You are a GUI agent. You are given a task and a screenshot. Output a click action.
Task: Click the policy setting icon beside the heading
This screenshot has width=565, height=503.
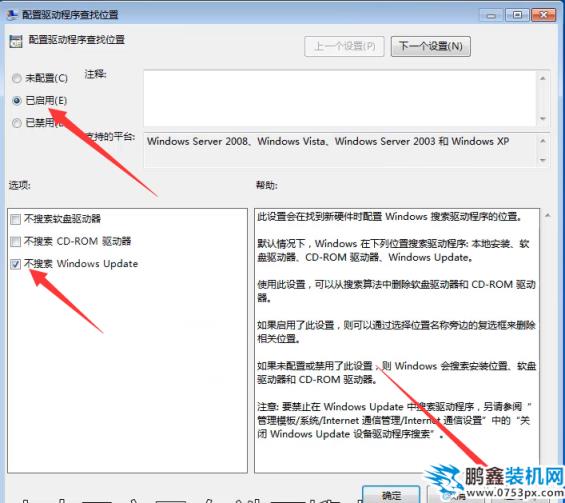(15, 41)
